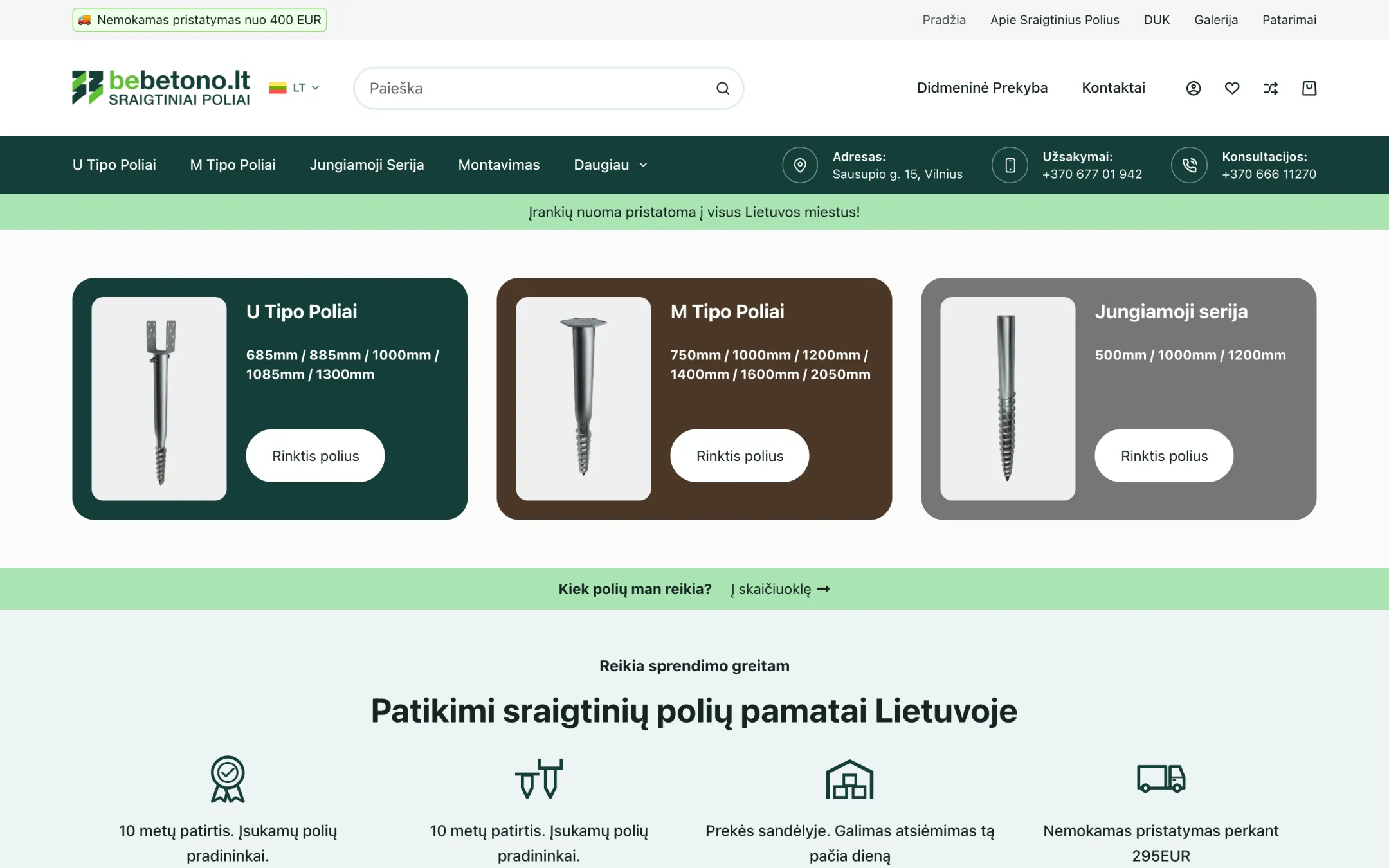Click the warehouse stock icon
The width and height of the screenshot is (1389, 868).
[x=849, y=779]
